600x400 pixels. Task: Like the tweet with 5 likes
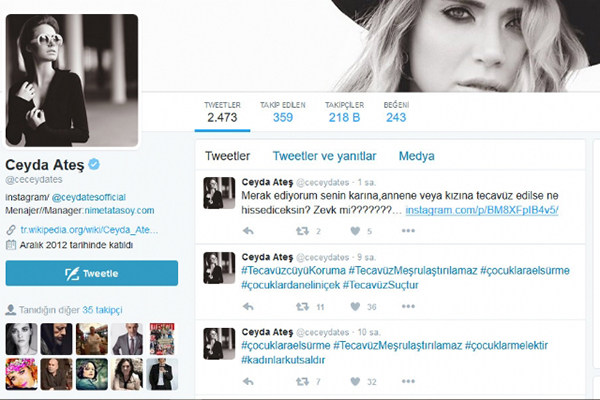click(x=355, y=231)
